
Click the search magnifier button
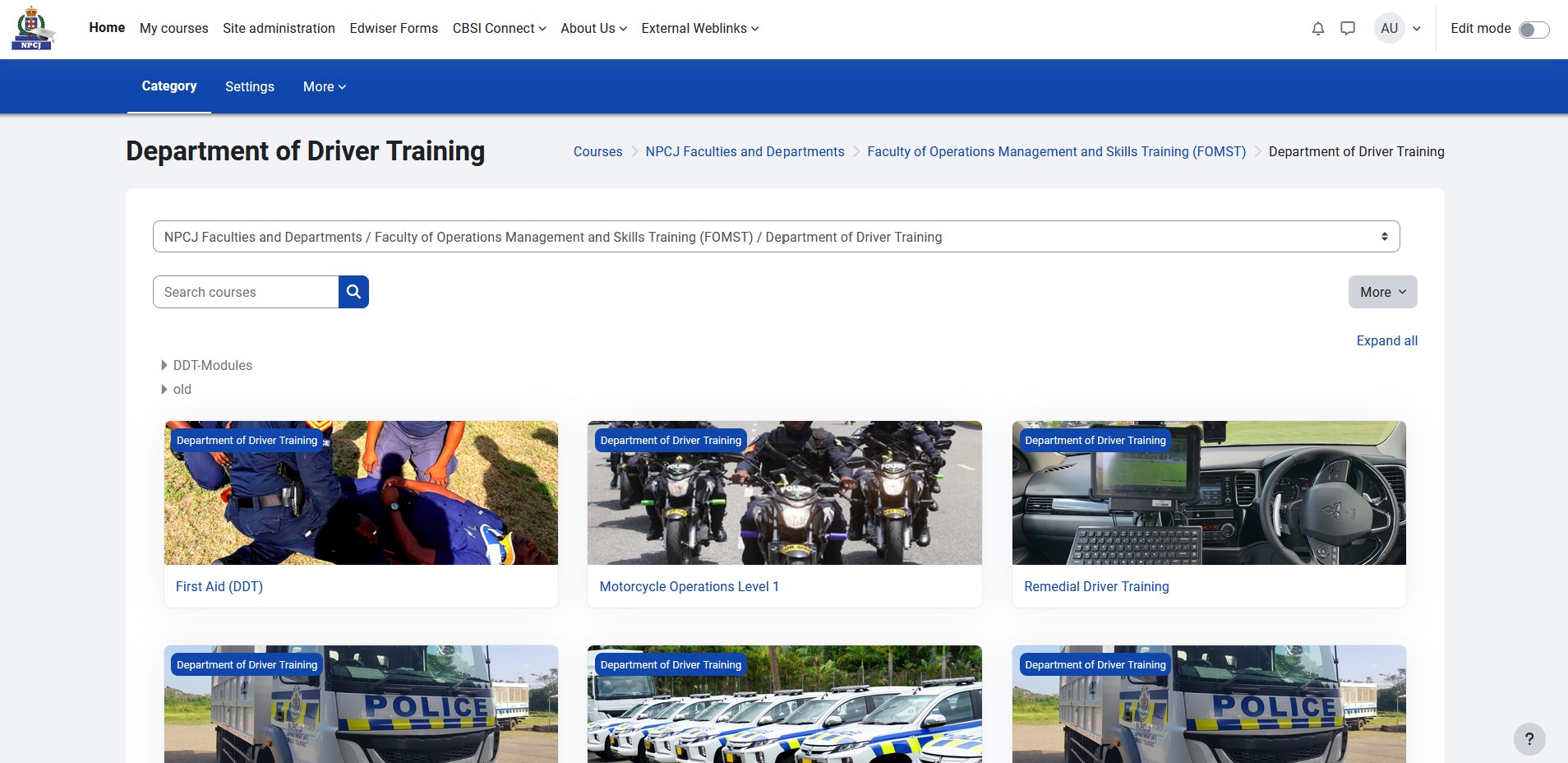pyautogui.click(x=353, y=292)
